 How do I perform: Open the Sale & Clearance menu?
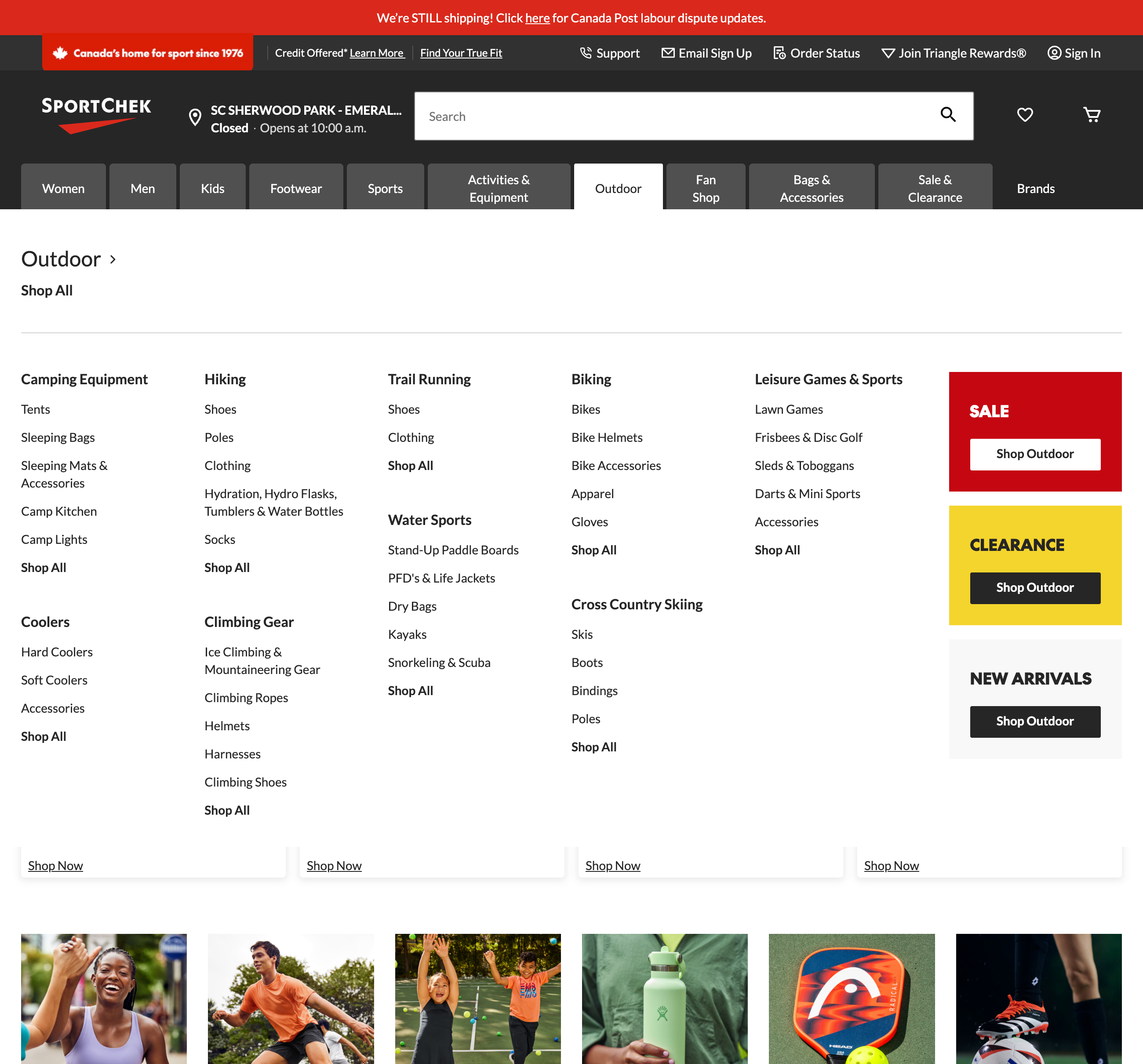934,187
